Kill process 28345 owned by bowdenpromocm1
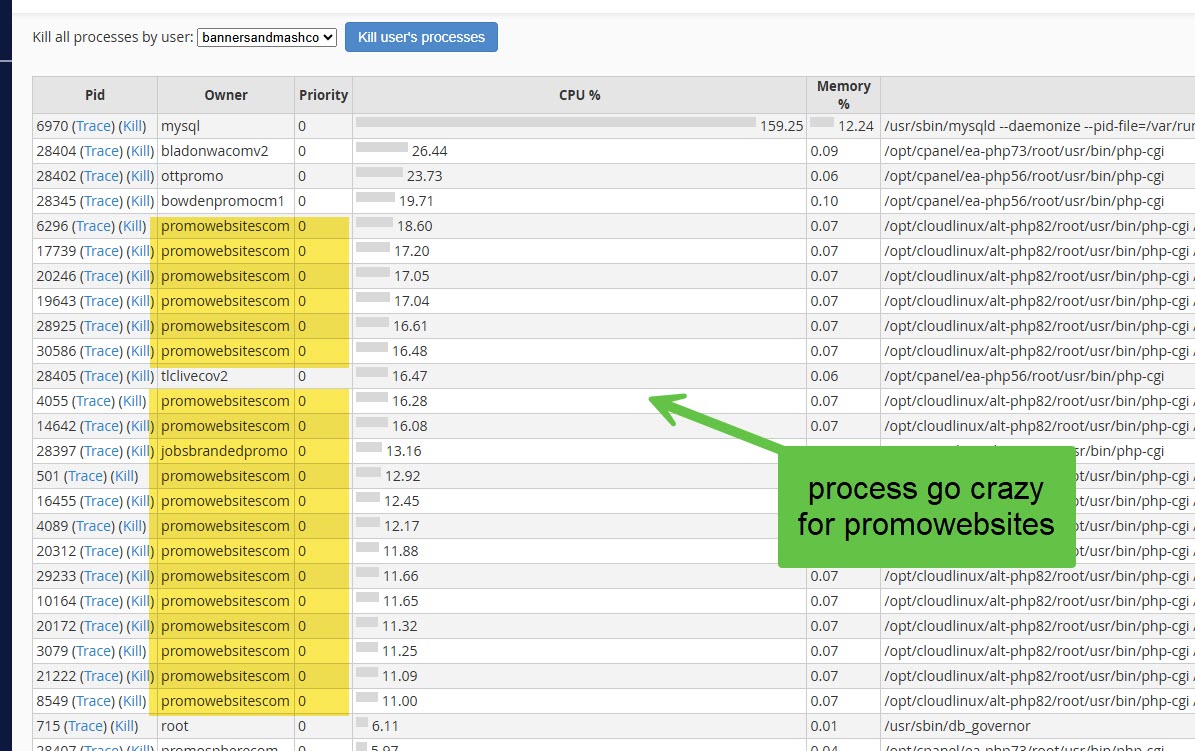Screen dimensions: 1195x751 coord(140,201)
